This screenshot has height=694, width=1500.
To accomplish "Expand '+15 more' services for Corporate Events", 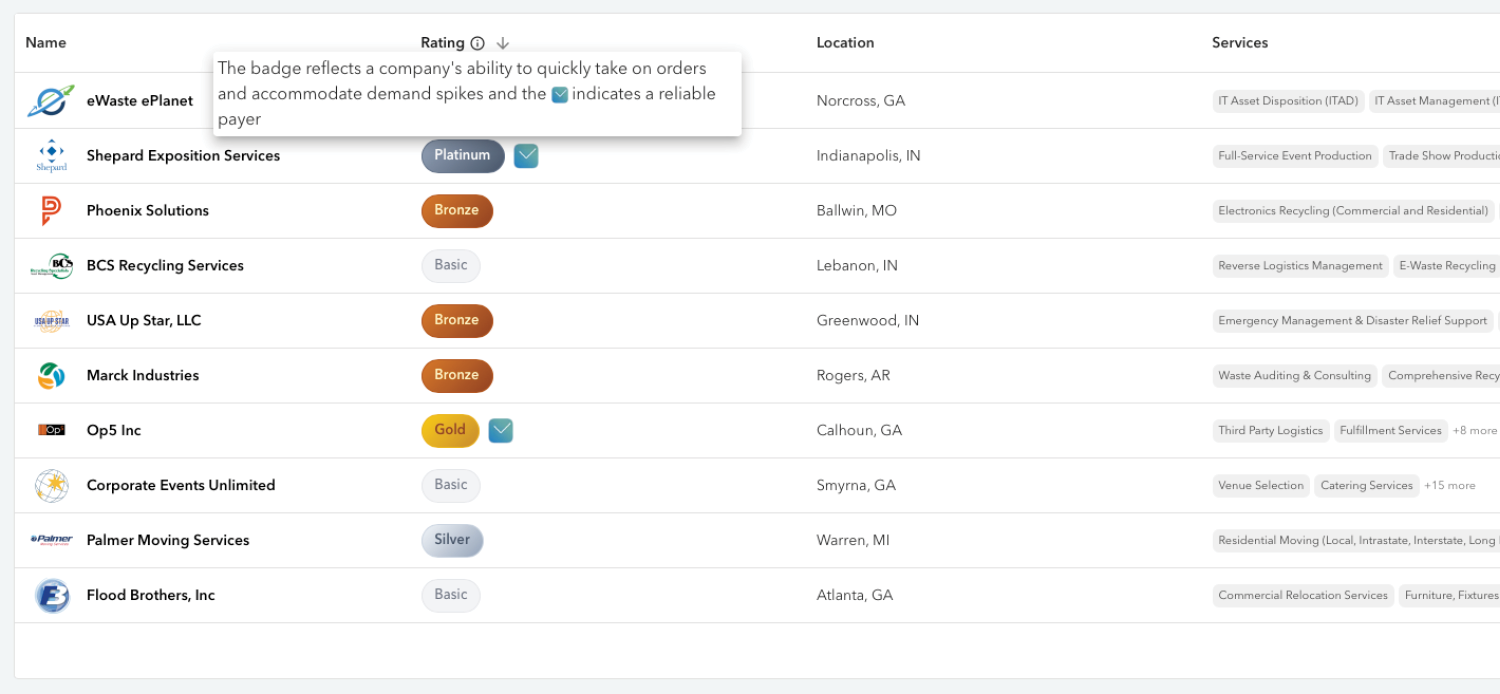I will point(1450,486).
